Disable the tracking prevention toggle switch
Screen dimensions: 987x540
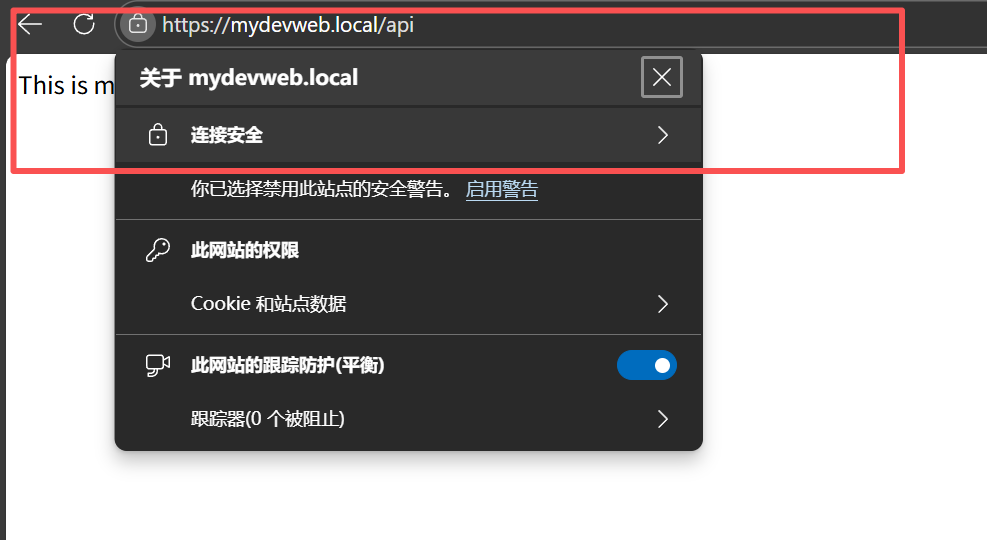pos(646,365)
